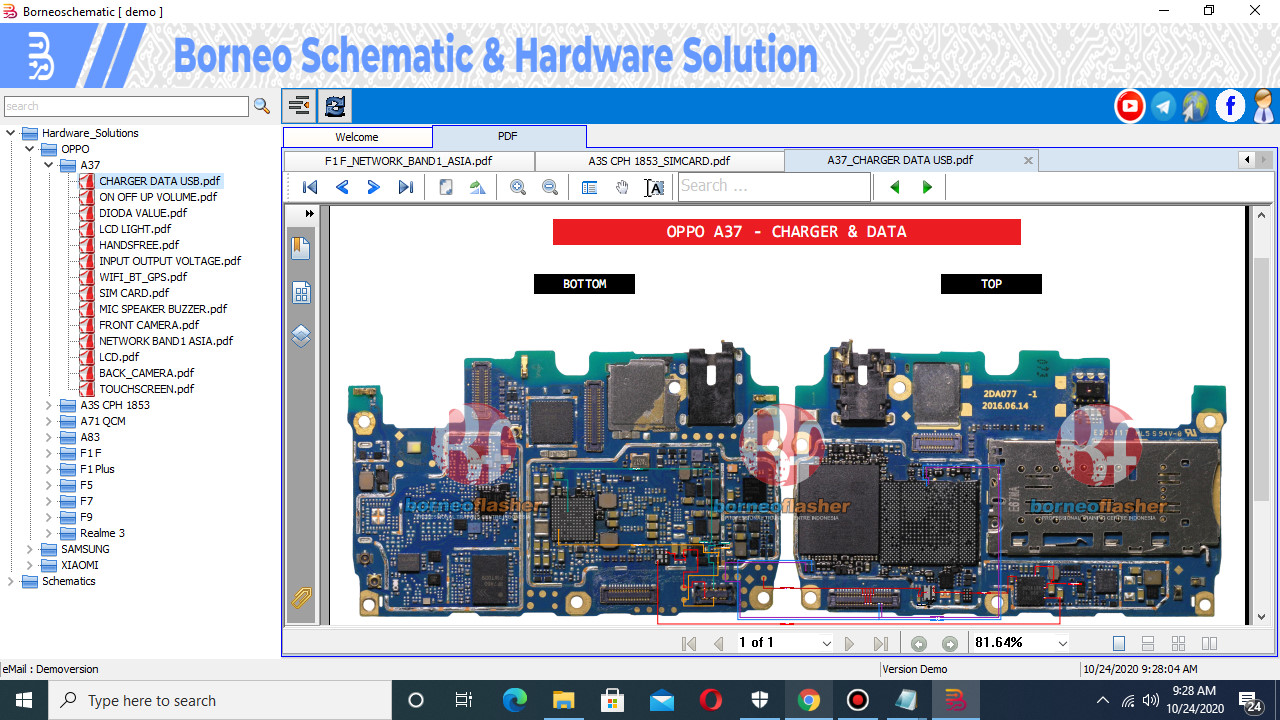Image resolution: width=1280 pixels, height=720 pixels.
Task: Open the Attachments paperclip panel
Action: tap(301, 598)
